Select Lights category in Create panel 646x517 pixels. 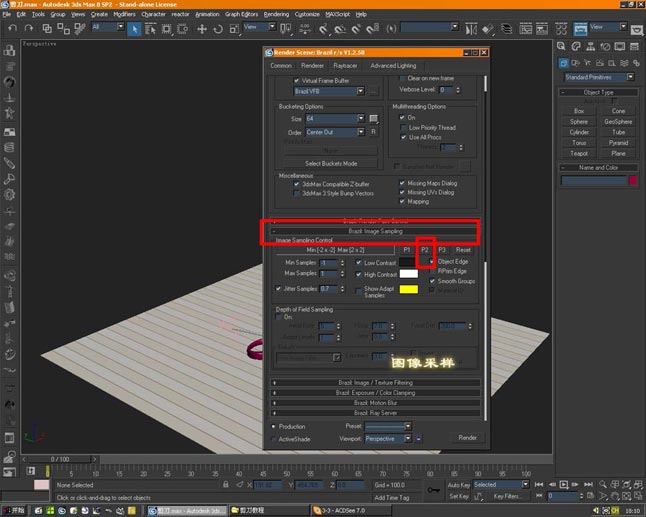[587, 63]
